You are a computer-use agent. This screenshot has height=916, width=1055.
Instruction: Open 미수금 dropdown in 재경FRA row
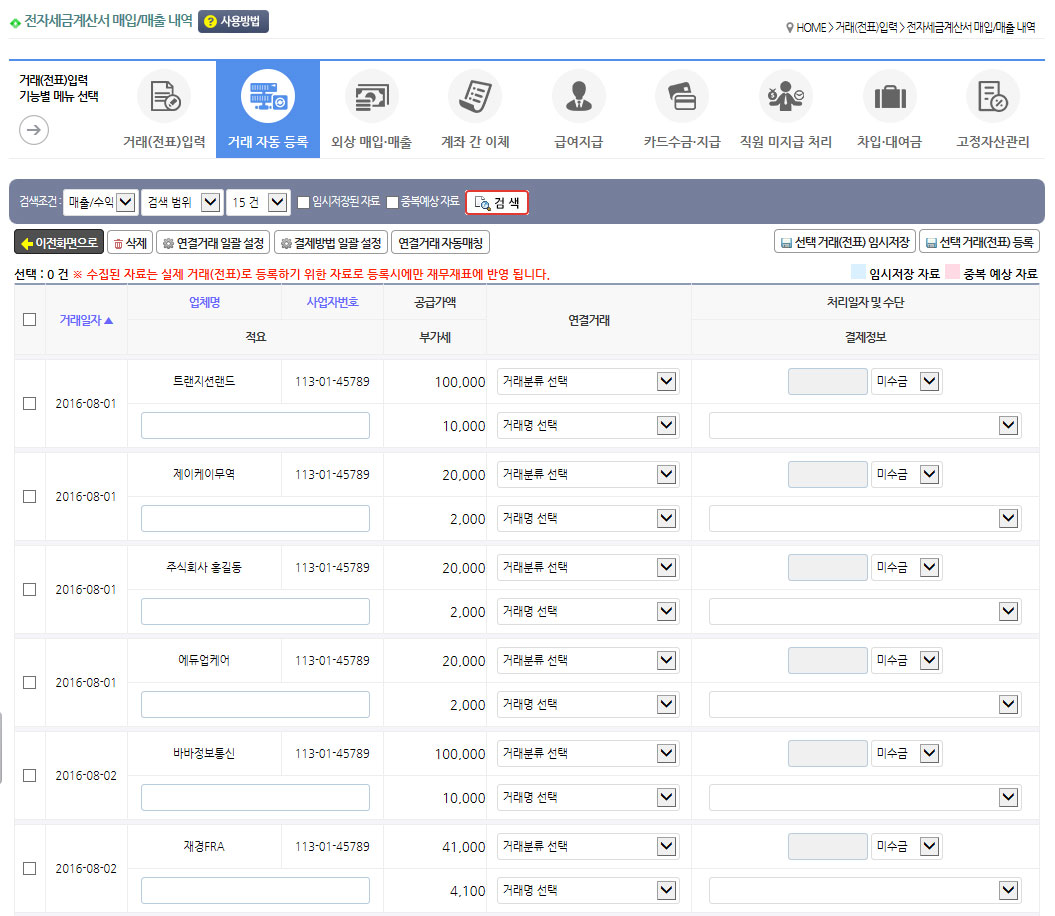coord(906,847)
